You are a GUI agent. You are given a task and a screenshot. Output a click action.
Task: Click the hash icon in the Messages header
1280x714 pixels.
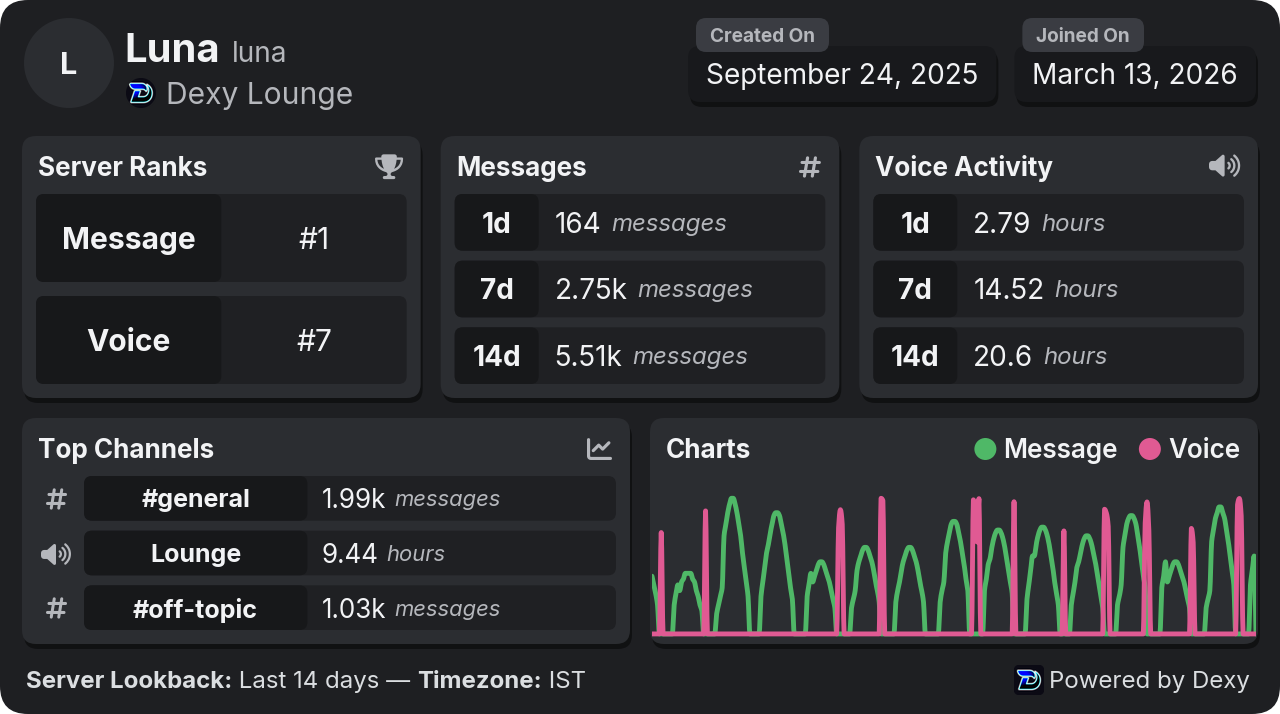tap(810, 167)
